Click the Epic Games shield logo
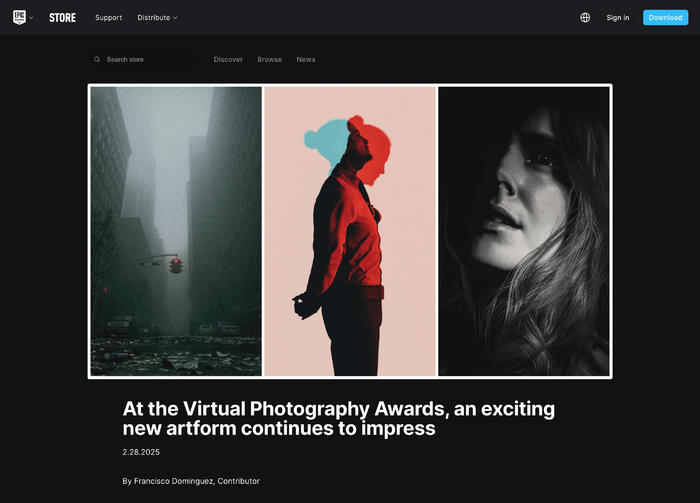This screenshot has height=503, width=700. click(19, 17)
